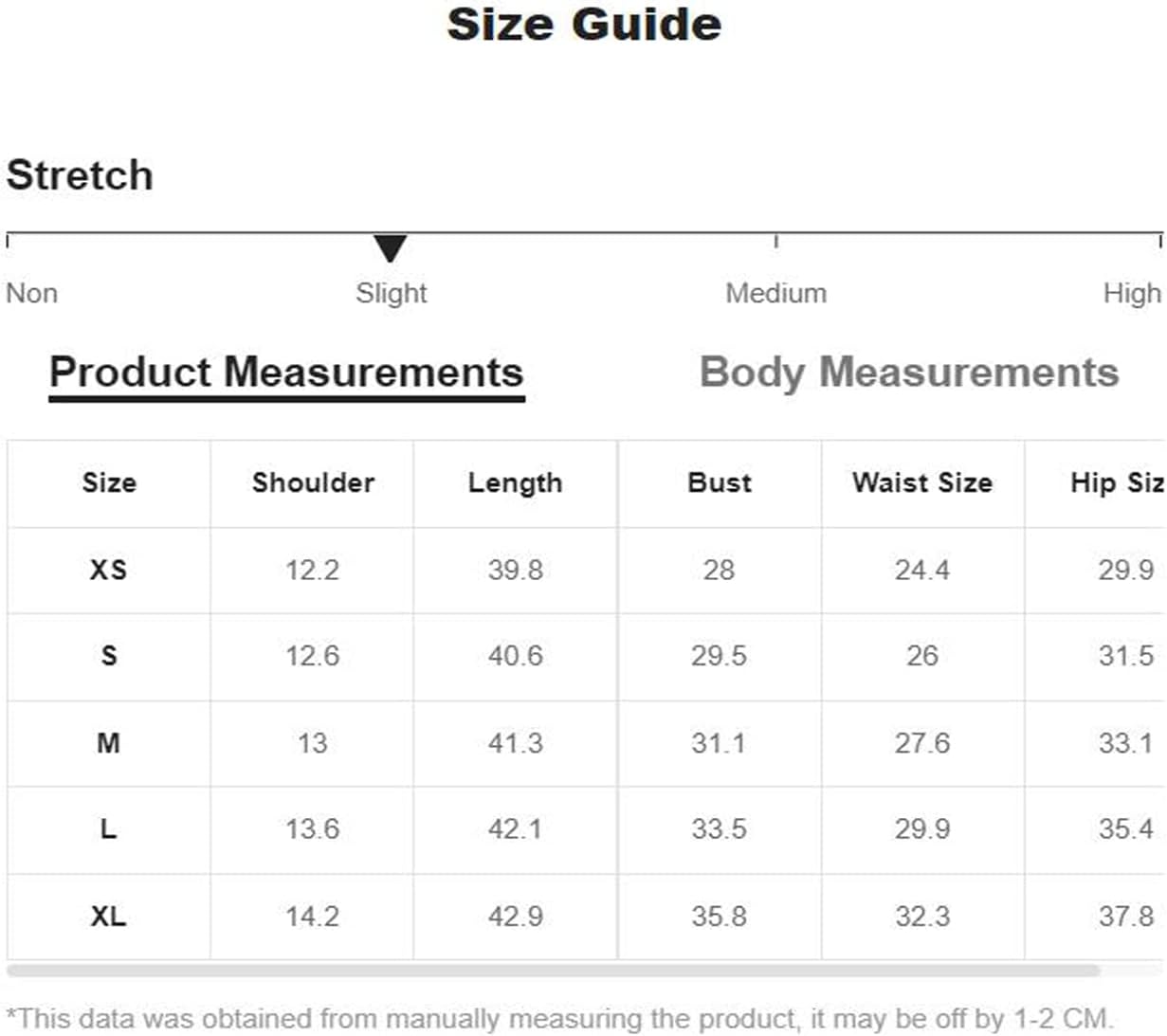Screen dimensions: 1167x1036
Task: Click the Size Guide heading
Action: (584, 25)
